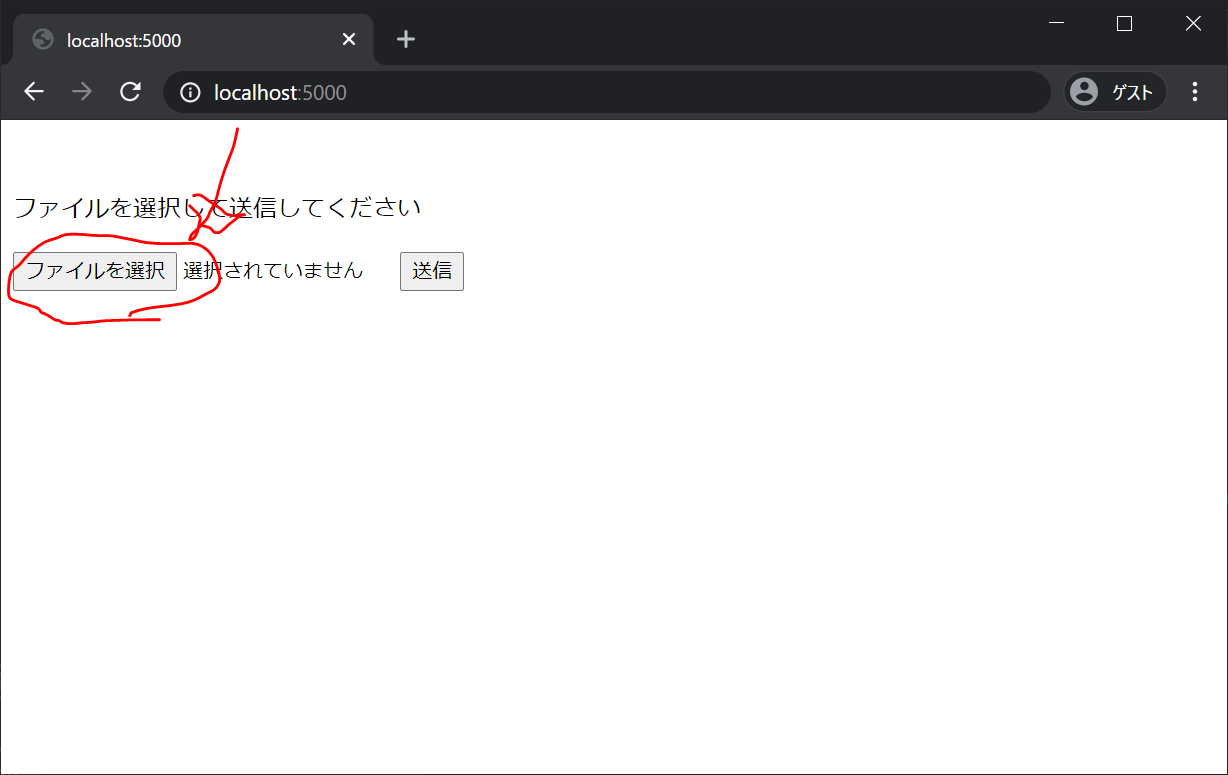This screenshot has width=1228, height=775.
Task: Focus the localhost:5000 address bar
Action: [x=607, y=92]
